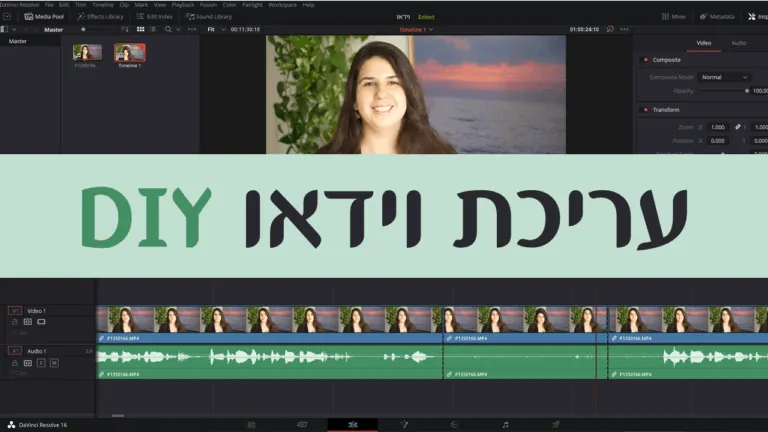
Task: Click the zoom link chain icon in Transform
Action: 738,127
